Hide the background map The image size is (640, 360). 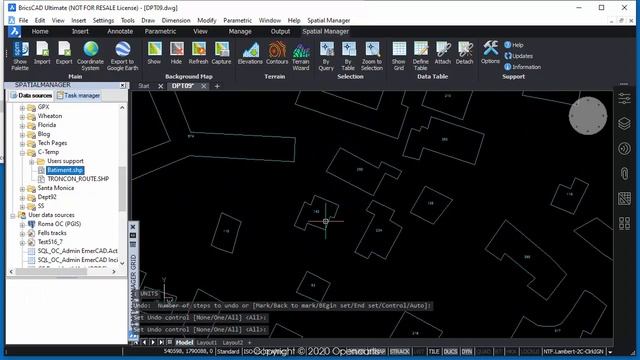coord(176,53)
